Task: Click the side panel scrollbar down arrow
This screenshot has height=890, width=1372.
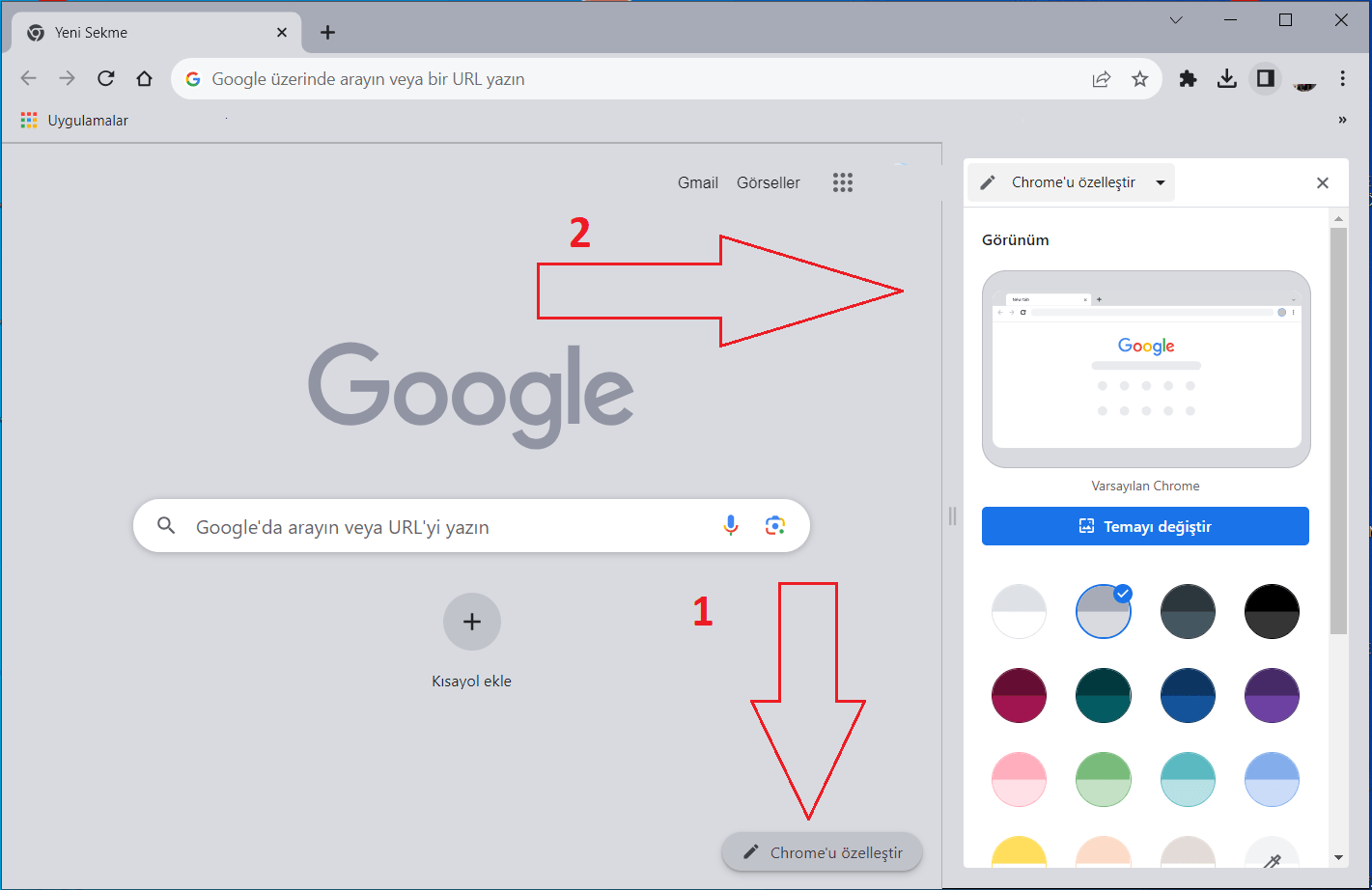Action: click(1338, 857)
